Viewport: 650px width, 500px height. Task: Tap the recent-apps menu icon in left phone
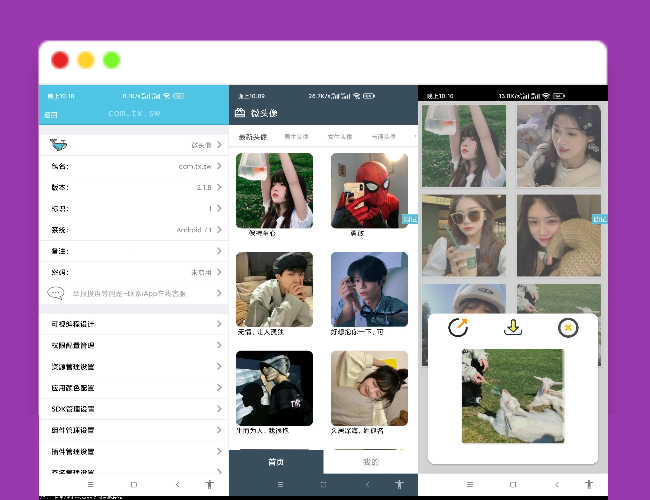pos(90,484)
